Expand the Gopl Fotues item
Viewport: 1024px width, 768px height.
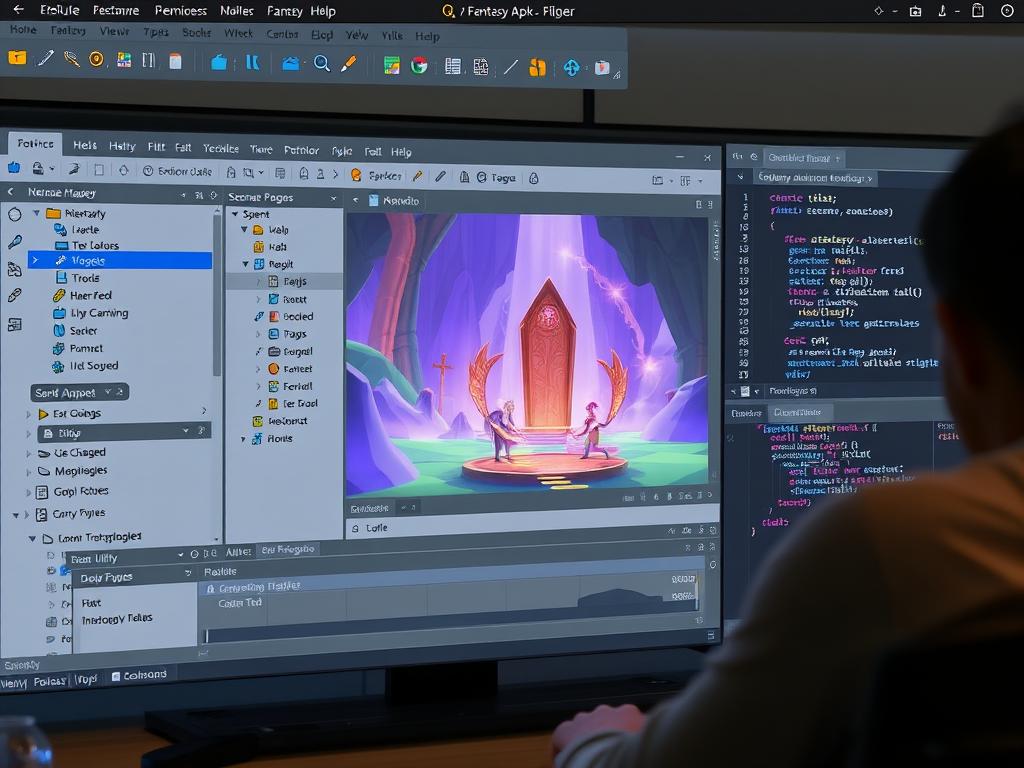[29, 492]
